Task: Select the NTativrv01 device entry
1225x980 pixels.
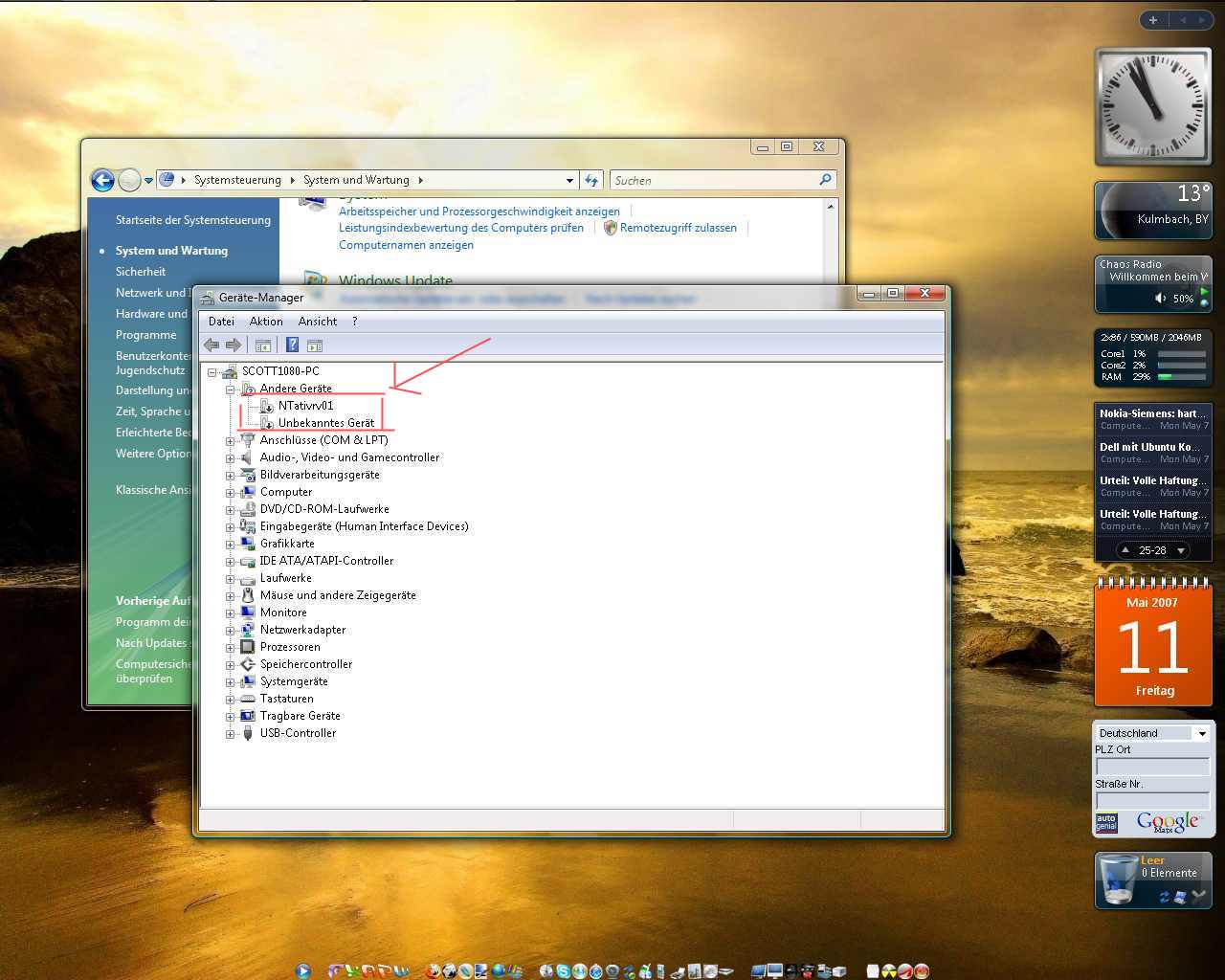Action: coord(305,406)
